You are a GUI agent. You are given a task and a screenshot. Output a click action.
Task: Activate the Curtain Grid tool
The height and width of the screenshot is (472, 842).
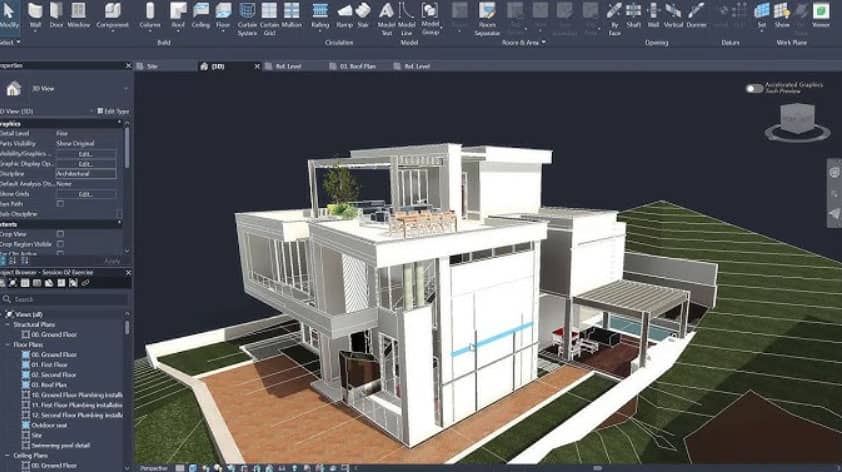pos(269,18)
